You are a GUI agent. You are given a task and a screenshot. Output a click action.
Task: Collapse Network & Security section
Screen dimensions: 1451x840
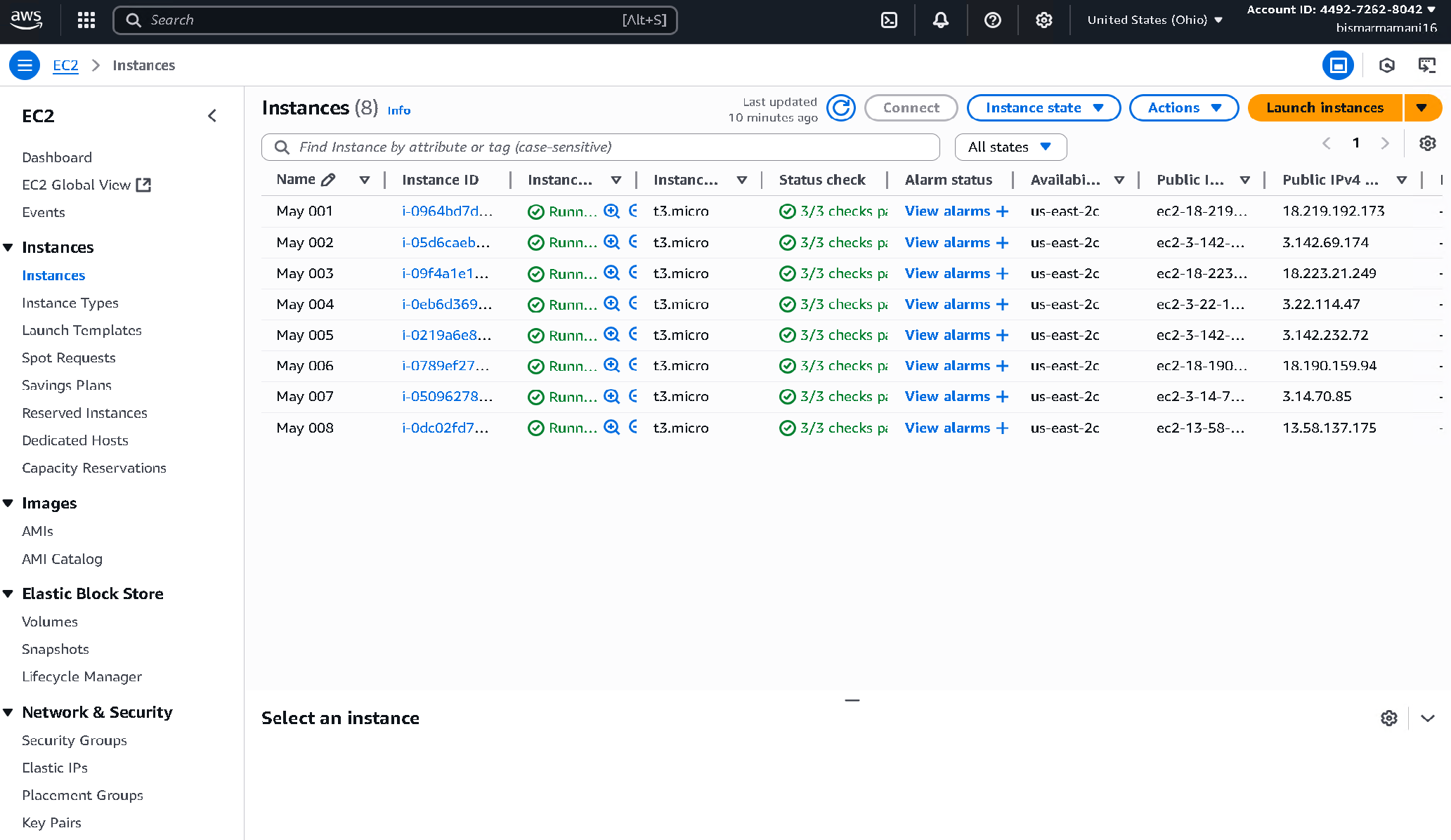point(8,712)
